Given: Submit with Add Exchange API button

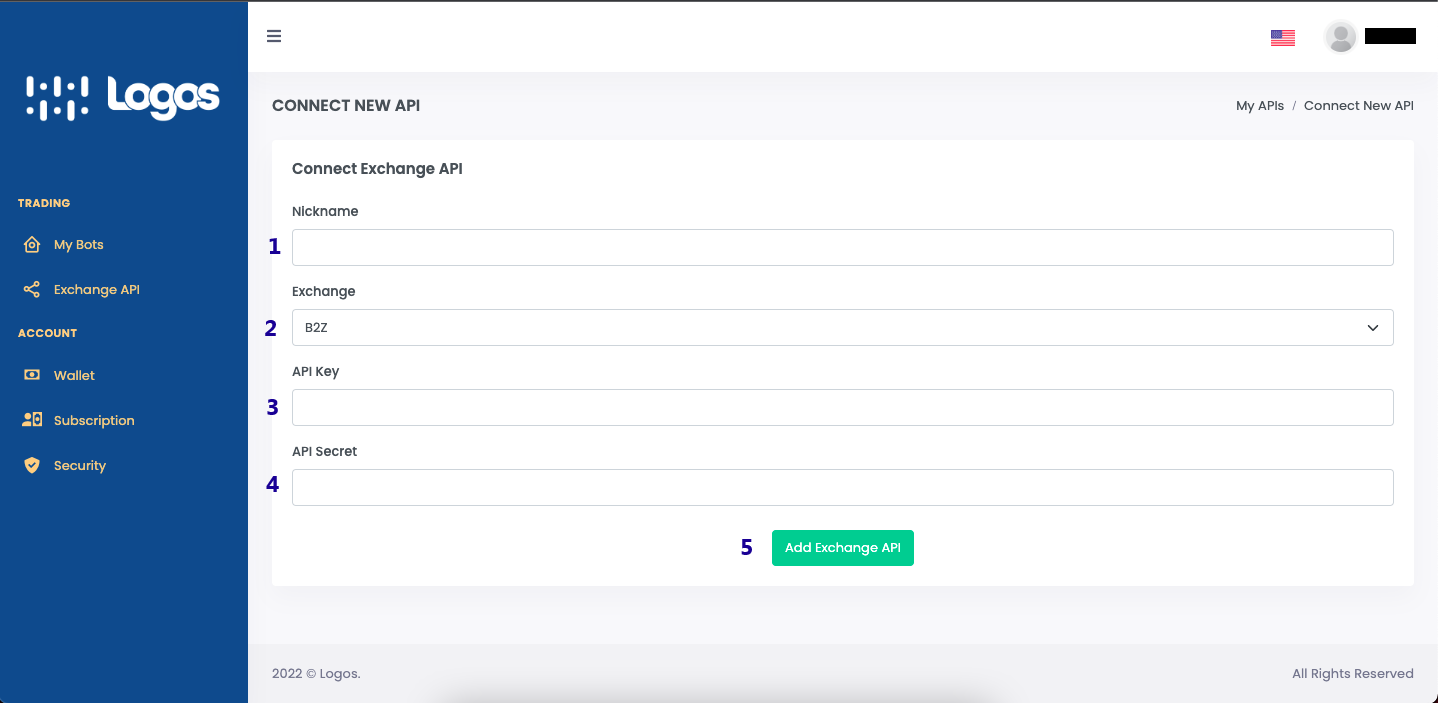Looking at the screenshot, I should (843, 548).
